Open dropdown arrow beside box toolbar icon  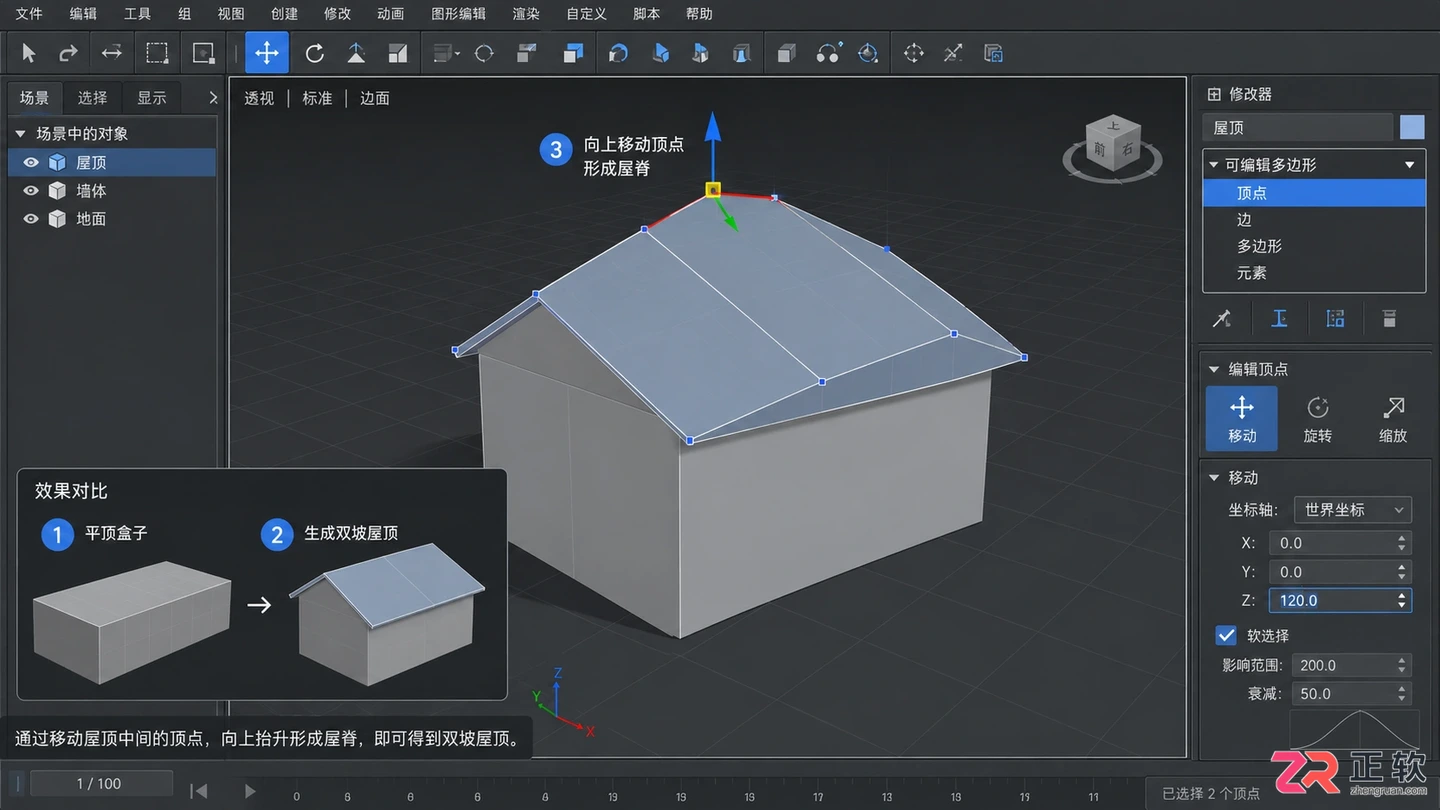tap(457, 54)
